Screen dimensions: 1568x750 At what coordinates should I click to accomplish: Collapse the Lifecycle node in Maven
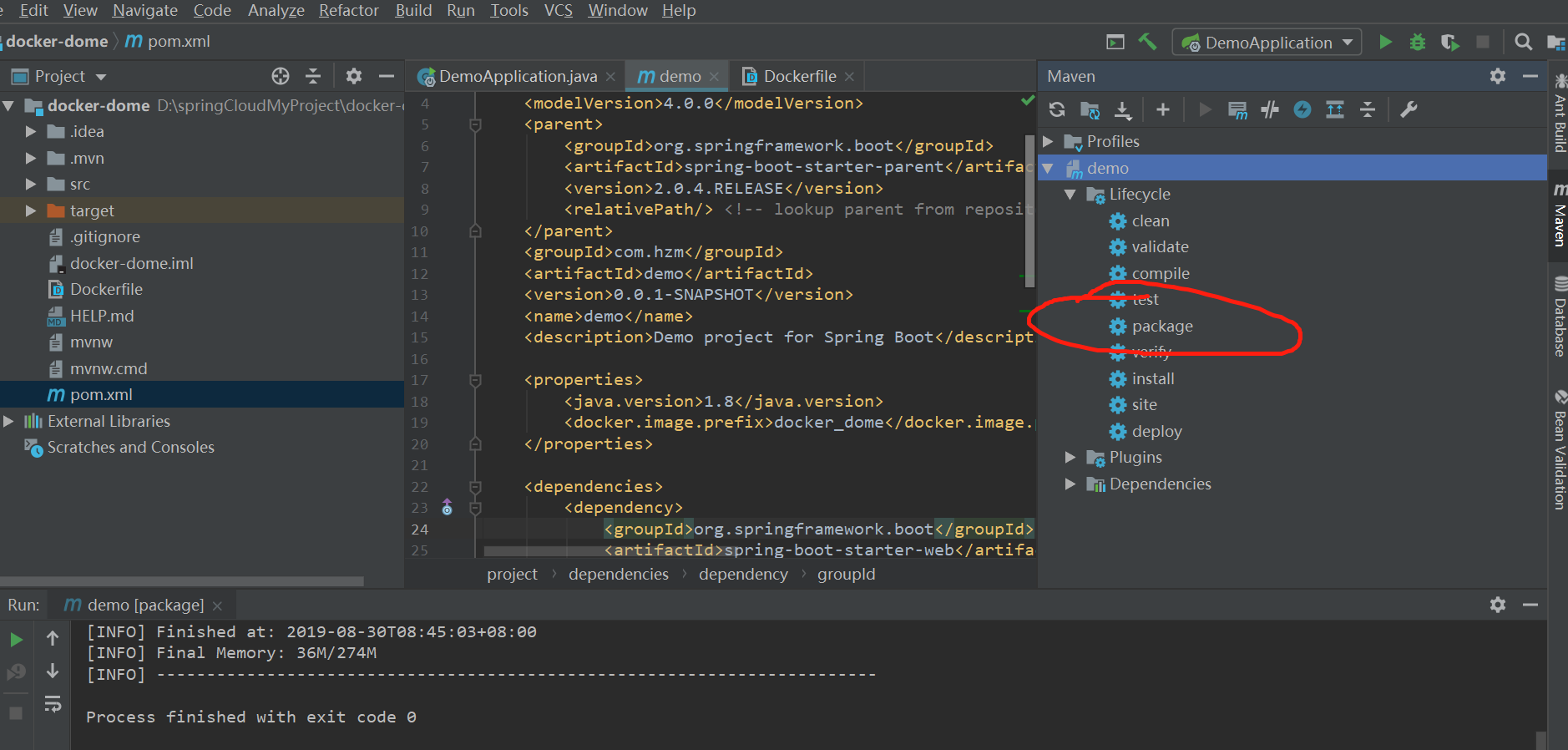pos(1070,194)
